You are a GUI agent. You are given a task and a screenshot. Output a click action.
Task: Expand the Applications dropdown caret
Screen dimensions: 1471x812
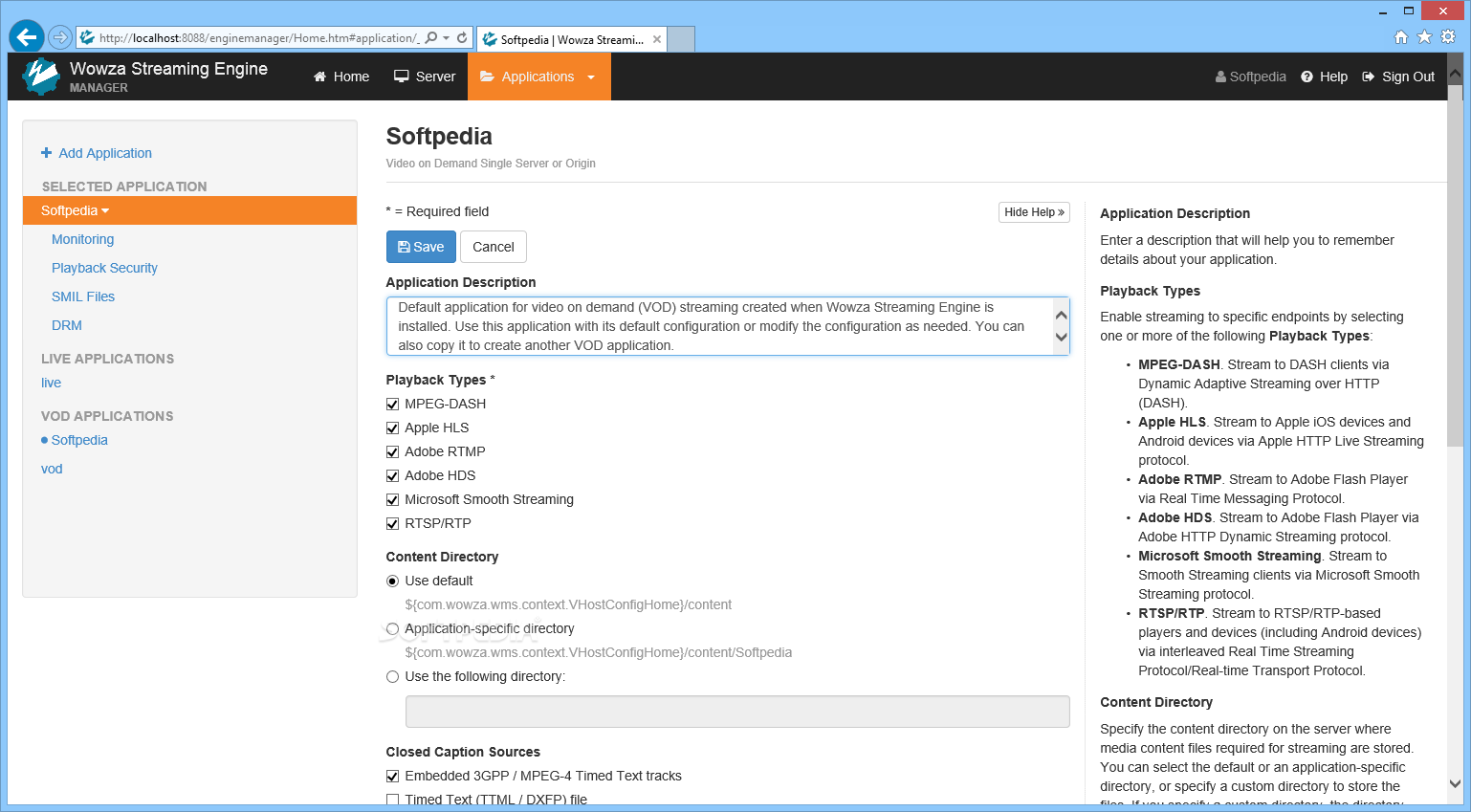point(591,77)
